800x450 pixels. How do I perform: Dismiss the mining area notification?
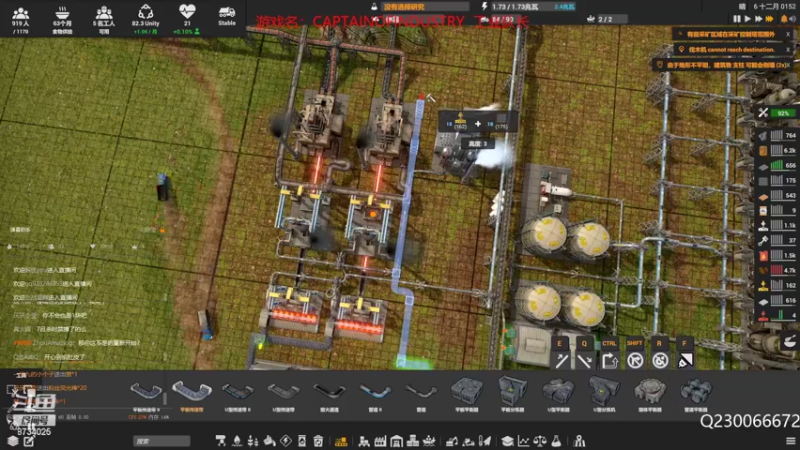click(x=788, y=35)
